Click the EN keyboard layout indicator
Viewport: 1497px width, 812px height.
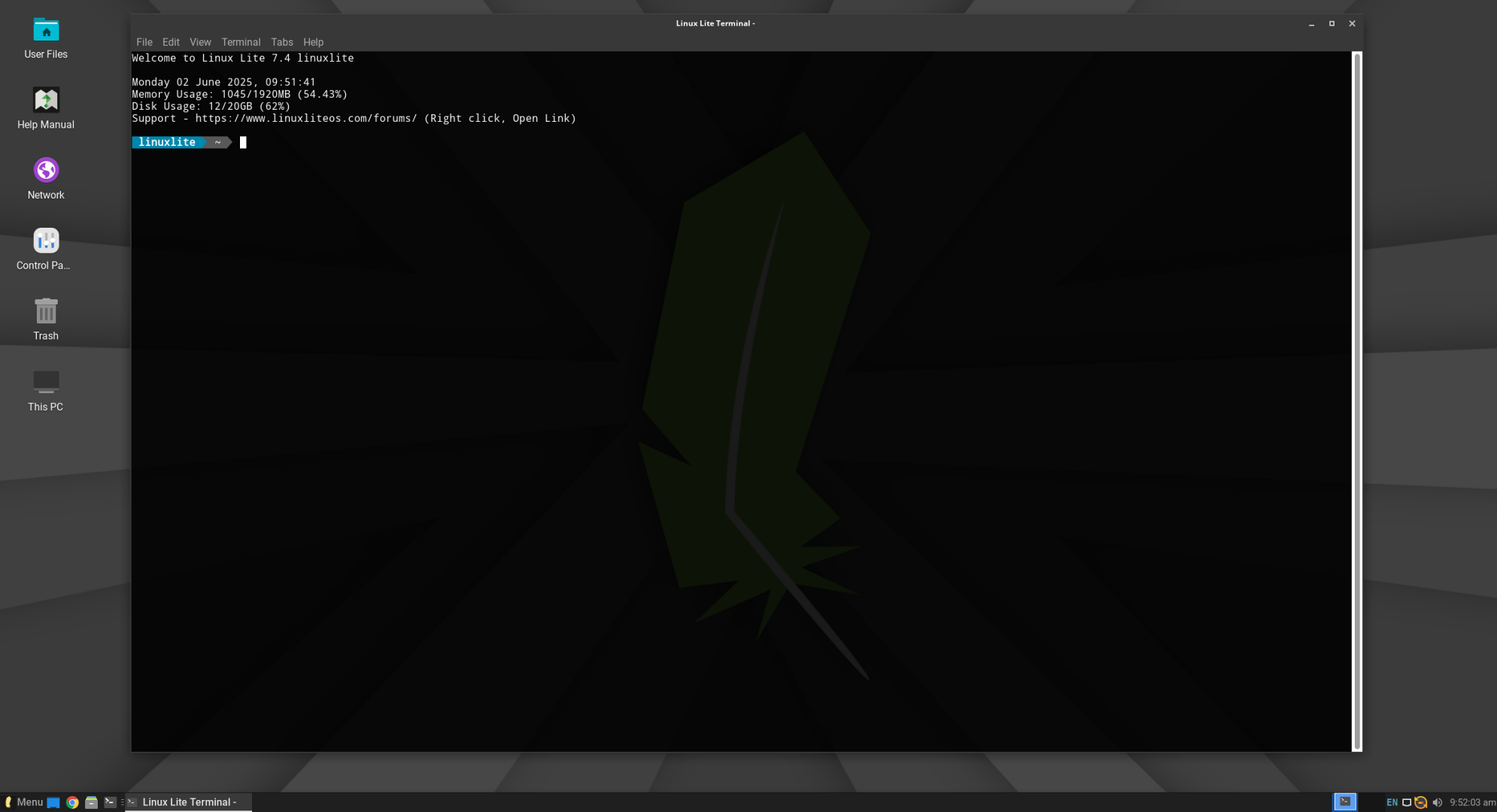tap(1392, 802)
